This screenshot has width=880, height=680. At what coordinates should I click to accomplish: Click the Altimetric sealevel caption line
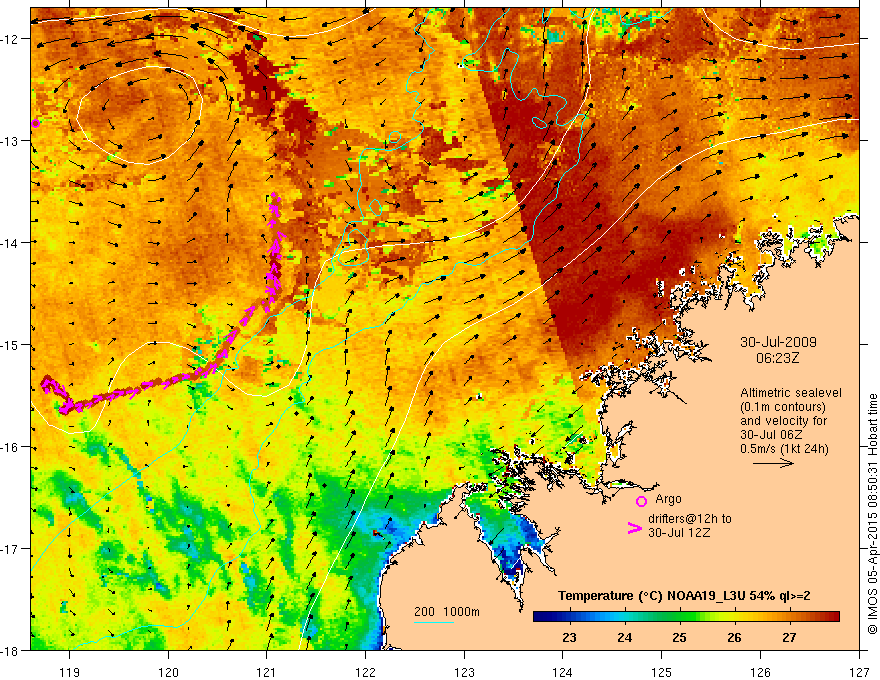tap(791, 393)
